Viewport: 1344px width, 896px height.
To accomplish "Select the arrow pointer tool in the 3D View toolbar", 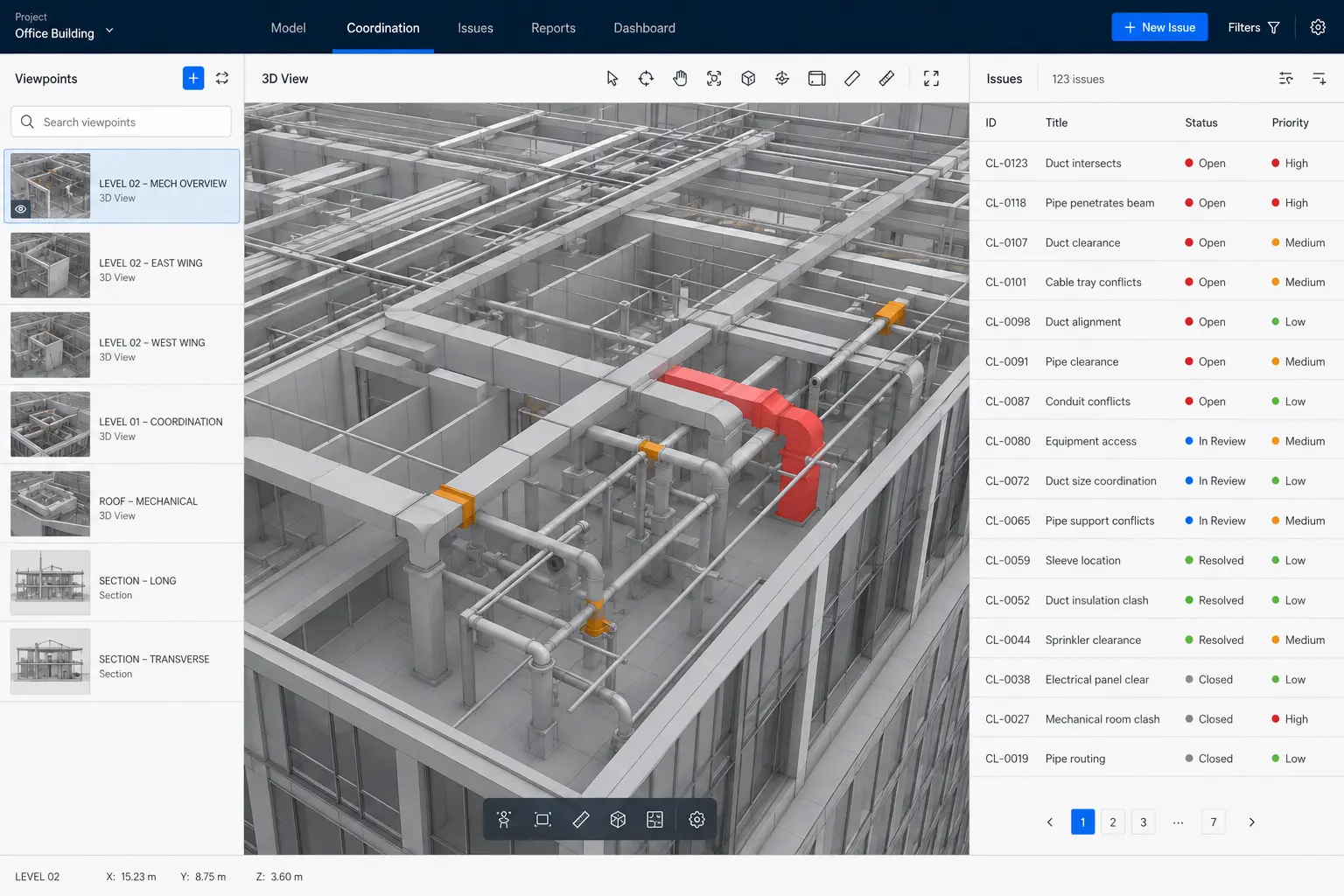I will (612, 79).
